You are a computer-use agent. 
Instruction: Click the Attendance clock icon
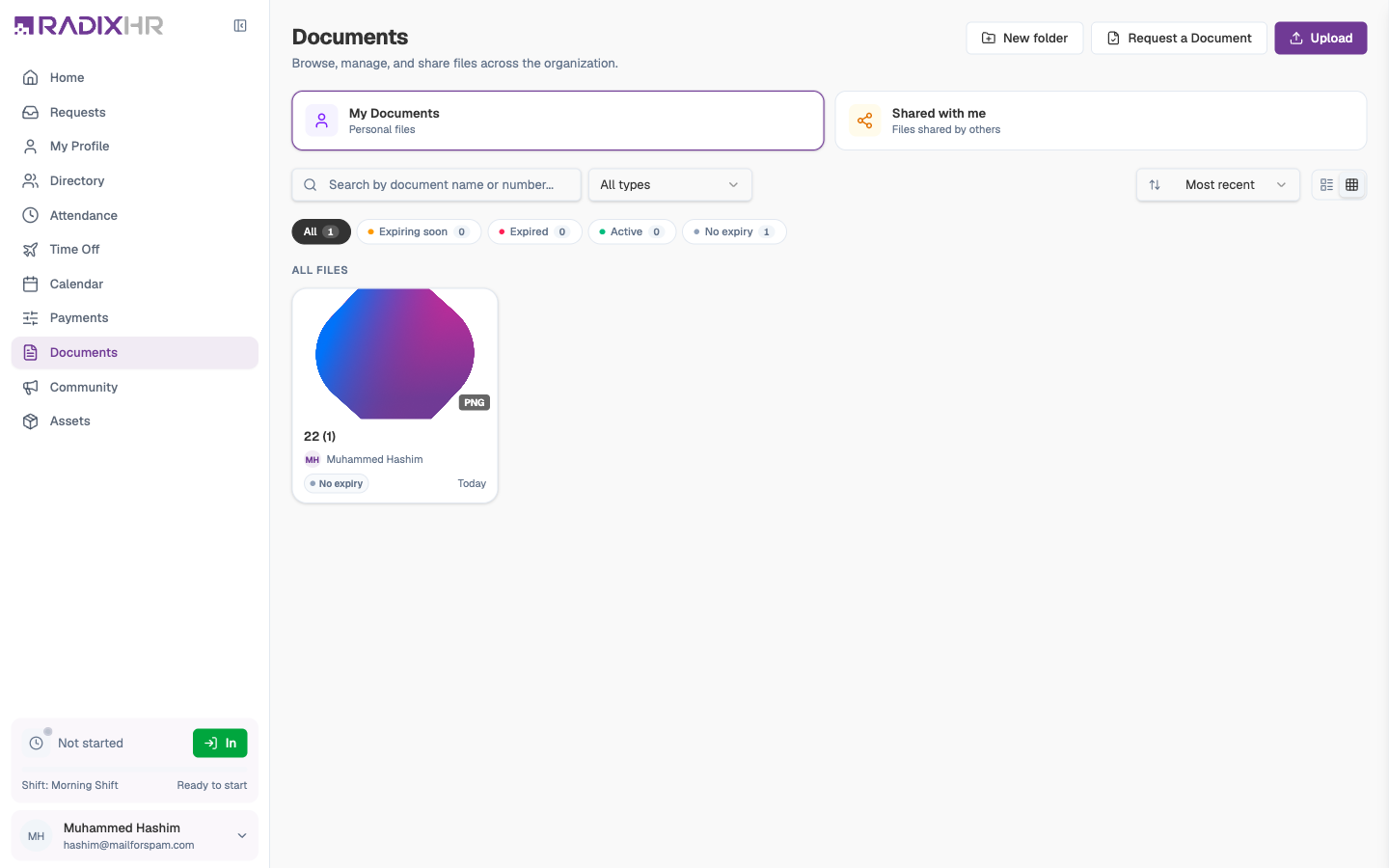click(31, 215)
